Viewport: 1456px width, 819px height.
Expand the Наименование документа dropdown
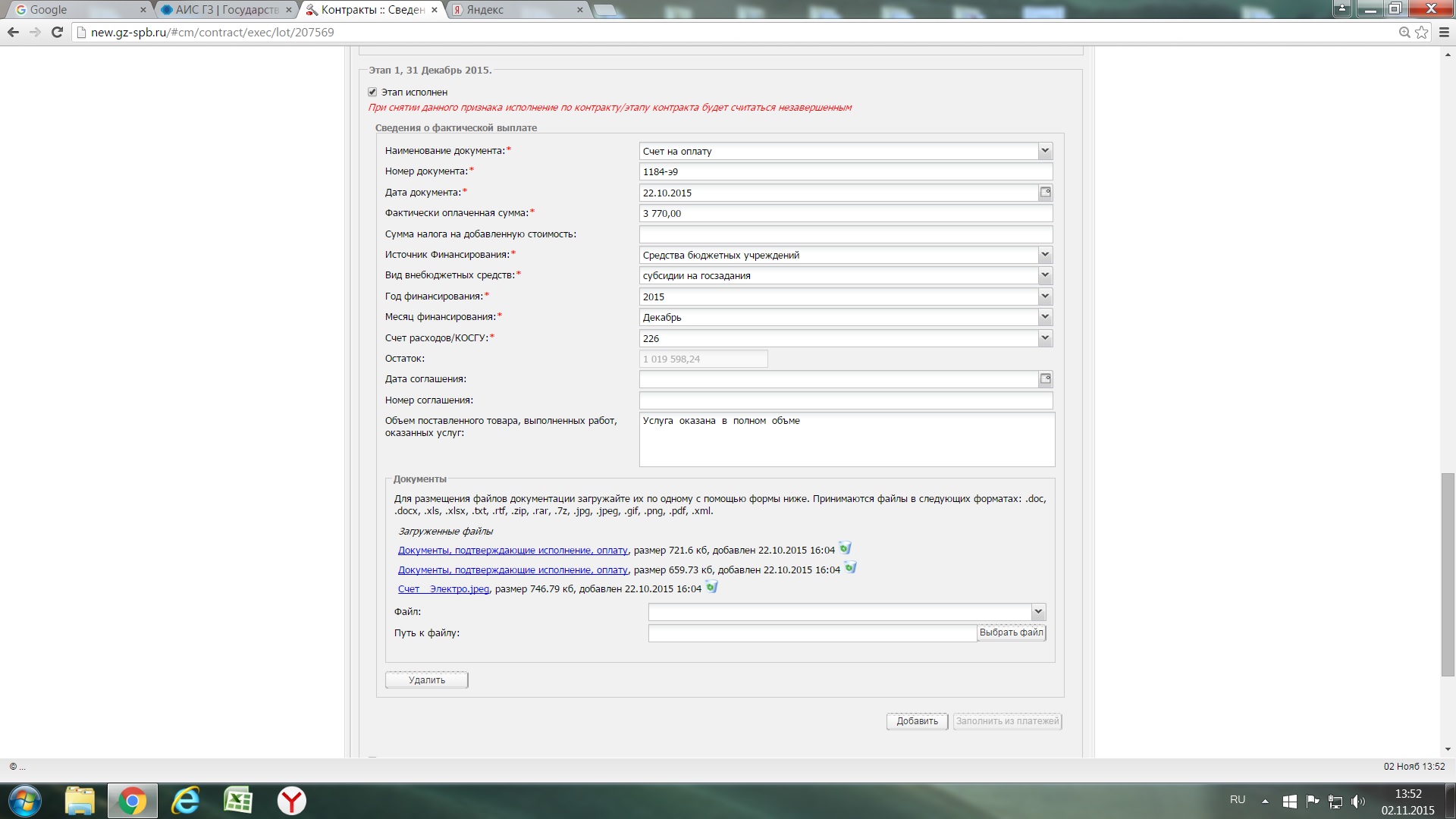[x=1044, y=151]
